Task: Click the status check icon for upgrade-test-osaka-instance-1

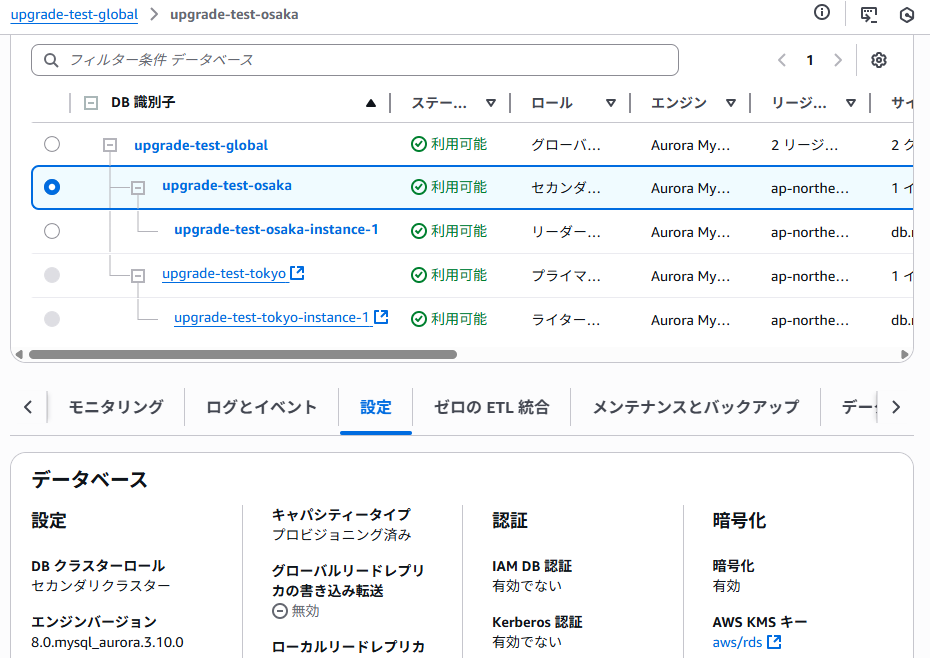Action: point(419,231)
